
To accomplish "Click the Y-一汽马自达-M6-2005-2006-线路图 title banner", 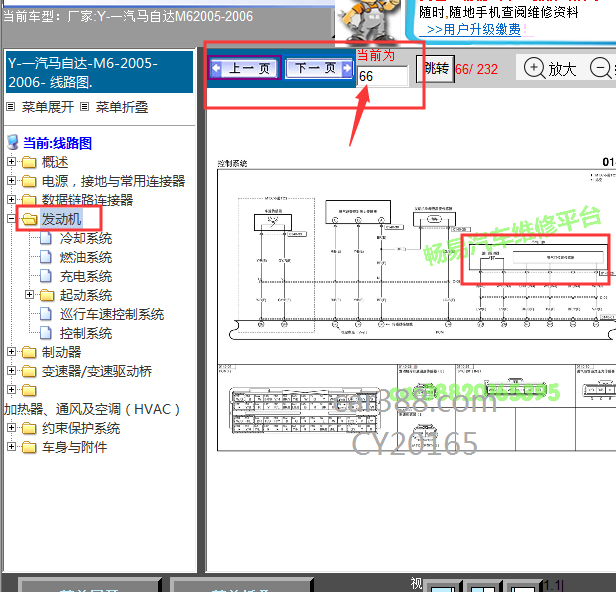I will pos(99,72).
